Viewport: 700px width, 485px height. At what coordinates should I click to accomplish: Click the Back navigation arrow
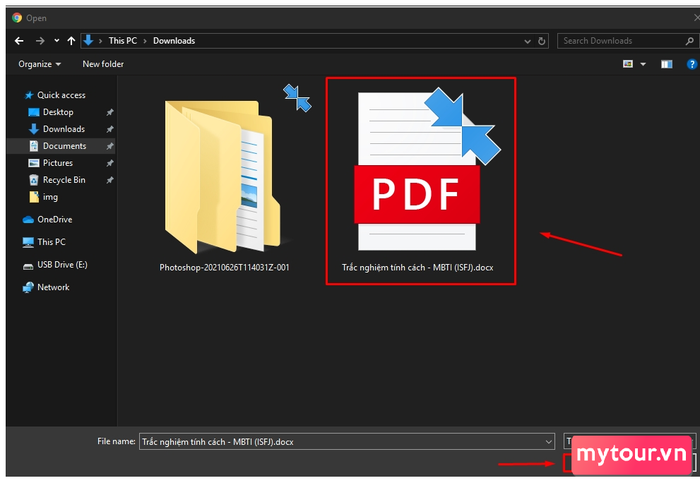(x=19, y=41)
